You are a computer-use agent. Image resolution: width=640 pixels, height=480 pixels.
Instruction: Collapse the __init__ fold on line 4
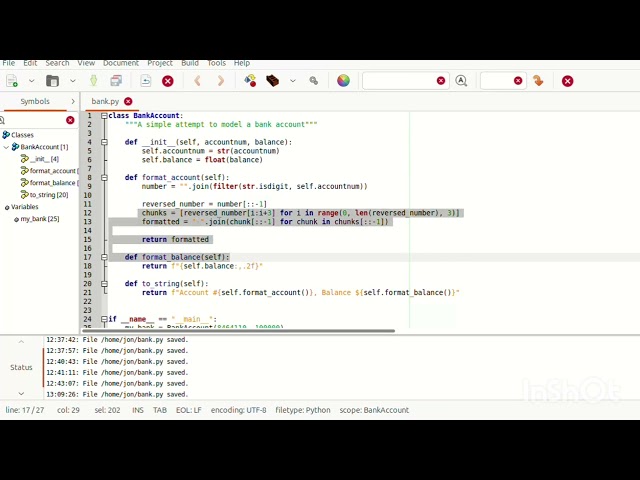pyautogui.click(x=104, y=142)
